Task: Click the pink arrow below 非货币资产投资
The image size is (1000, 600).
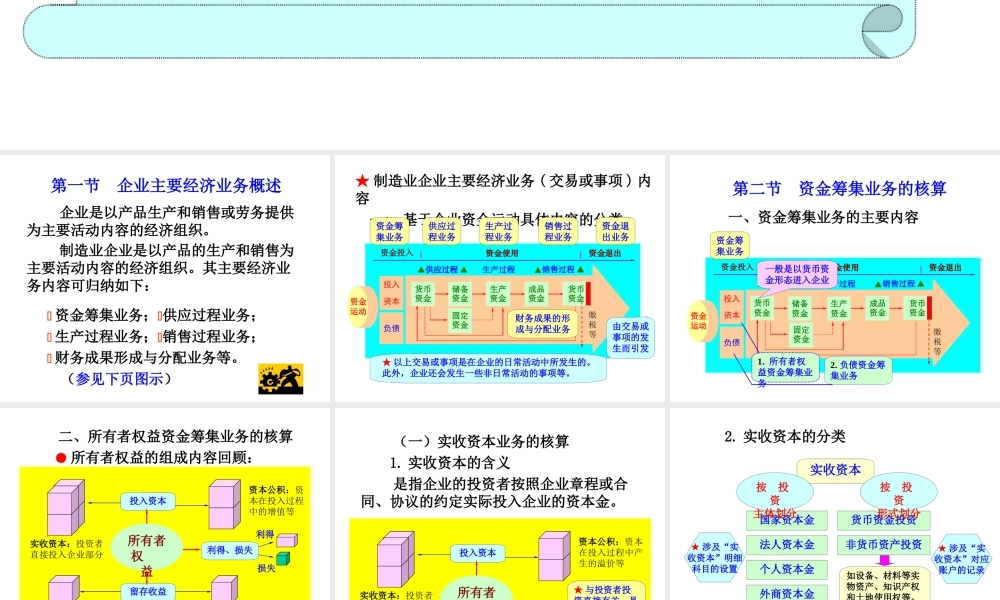Action: point(883,561)
